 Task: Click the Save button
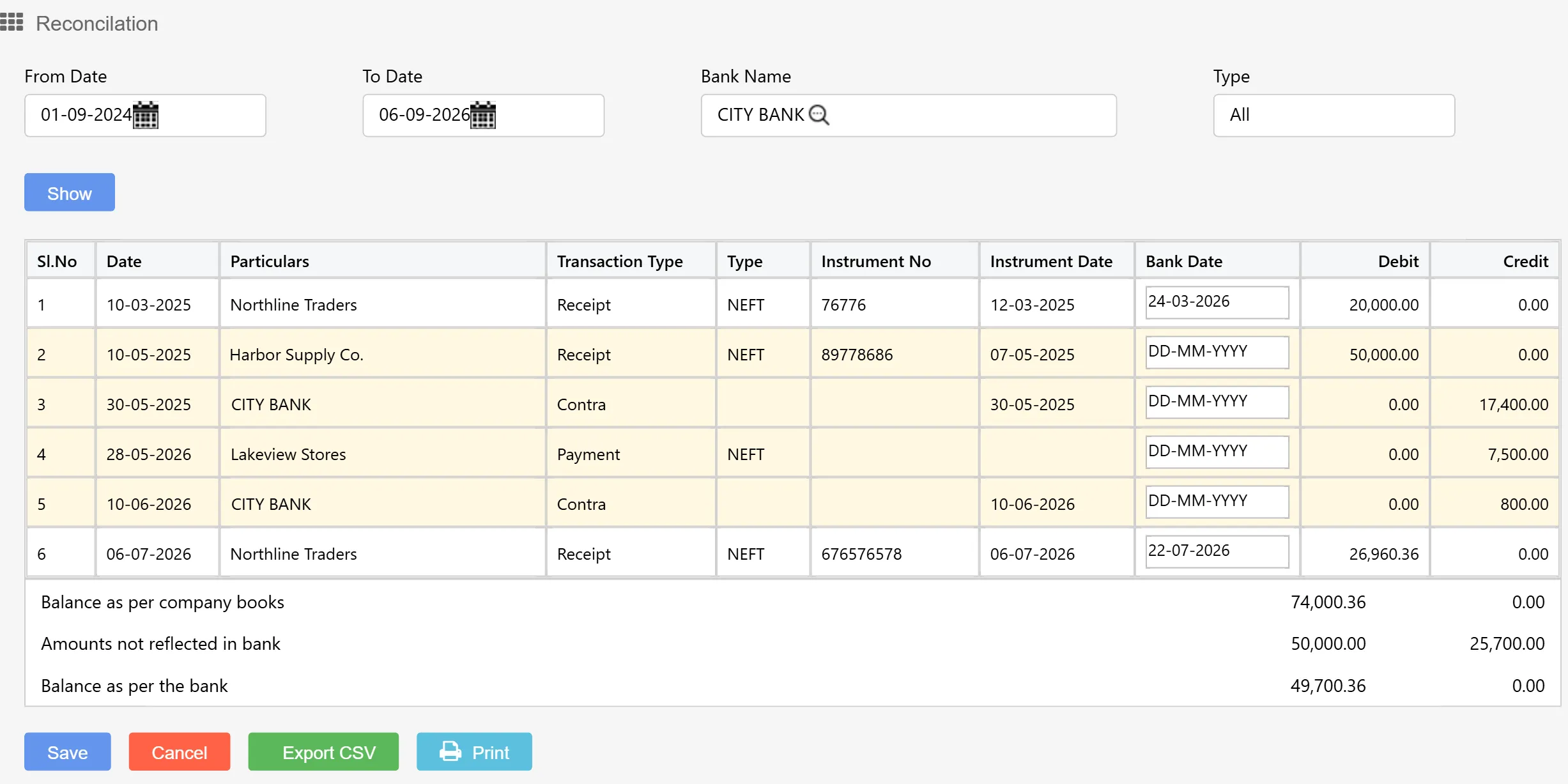tap(68, 751)
